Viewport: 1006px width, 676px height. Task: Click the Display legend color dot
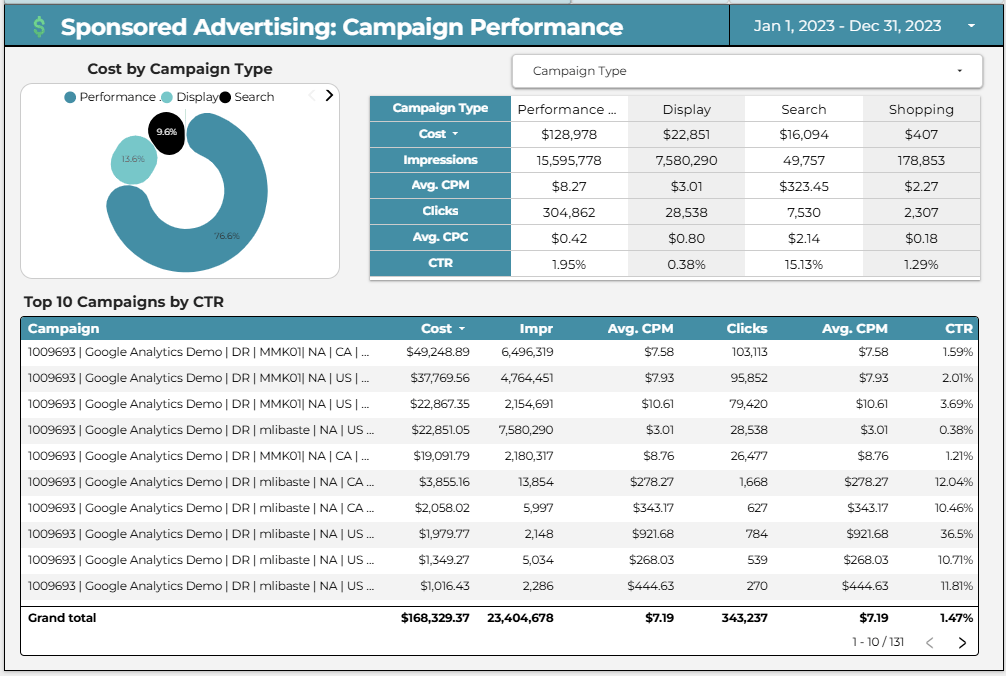(167, 97)
